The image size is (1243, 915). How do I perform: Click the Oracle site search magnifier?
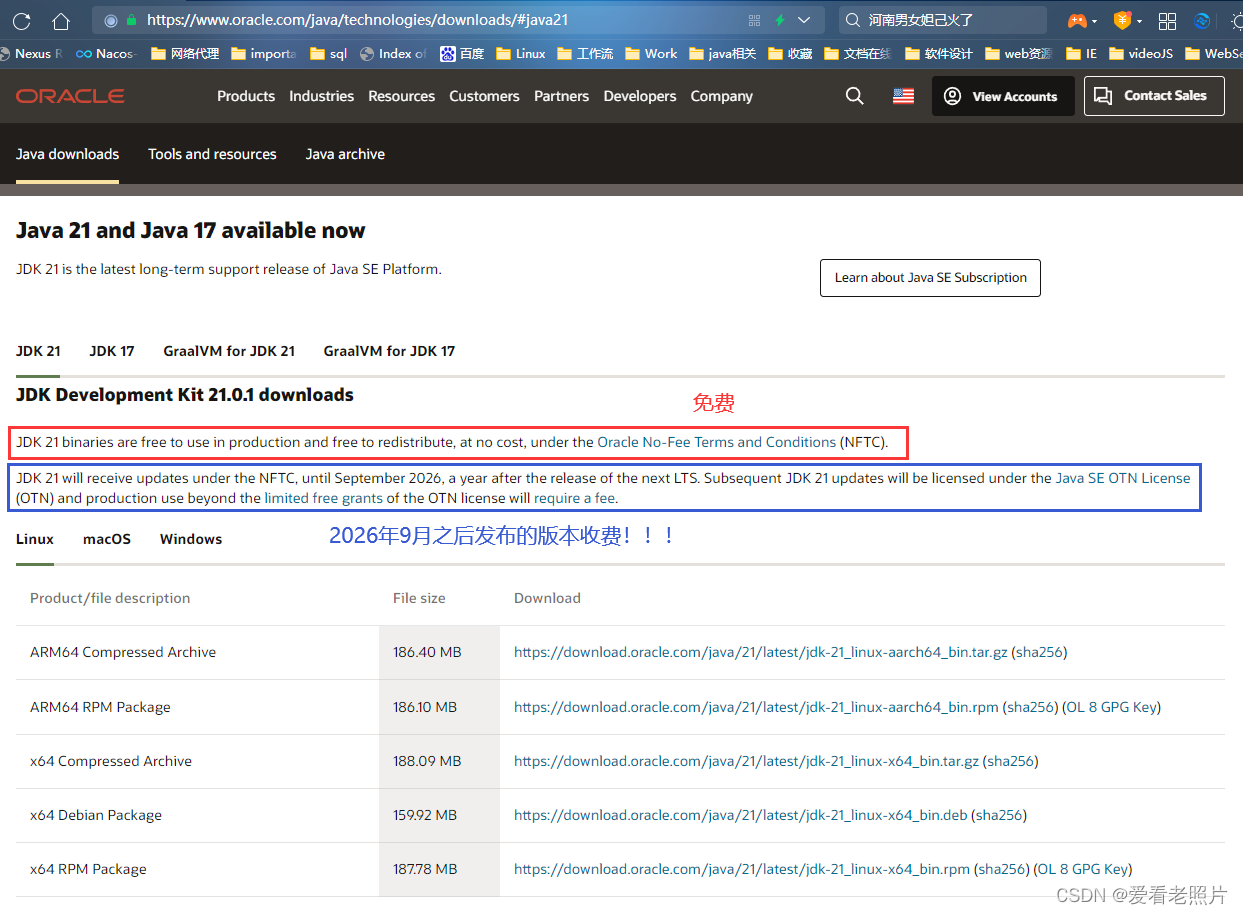854,96
